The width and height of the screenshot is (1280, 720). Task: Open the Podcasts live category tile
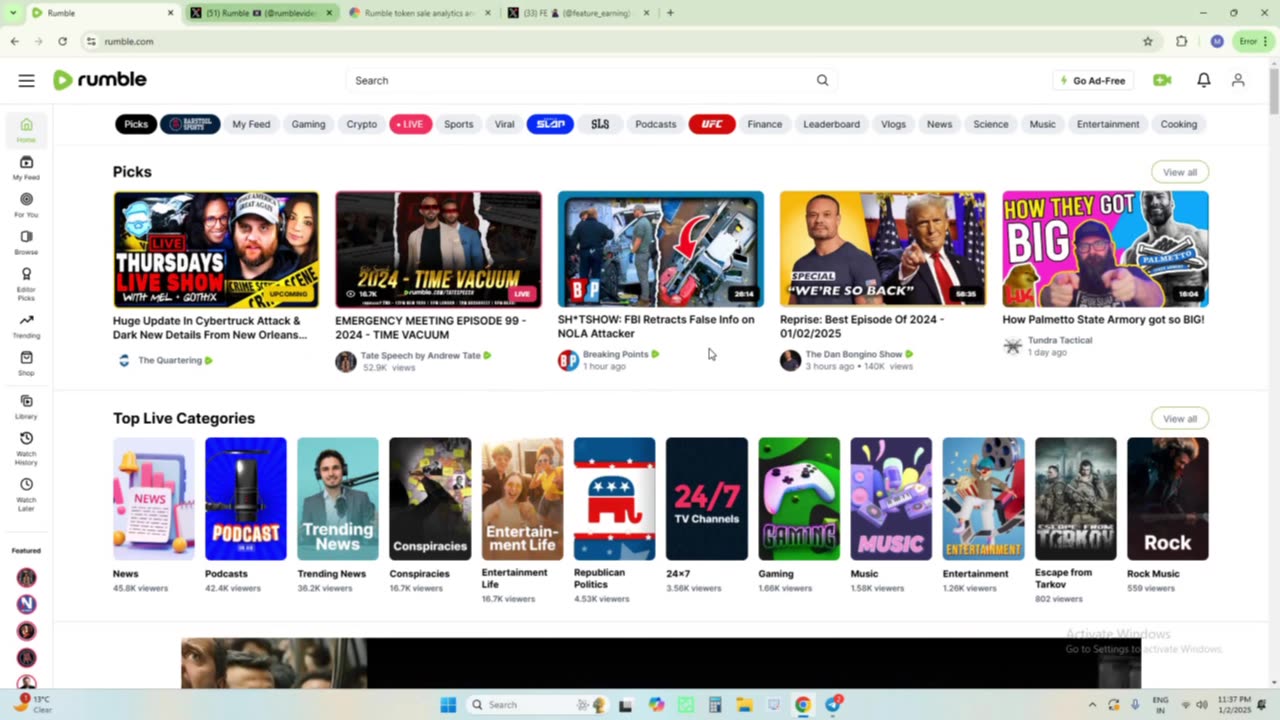click(x=246, y=499)
